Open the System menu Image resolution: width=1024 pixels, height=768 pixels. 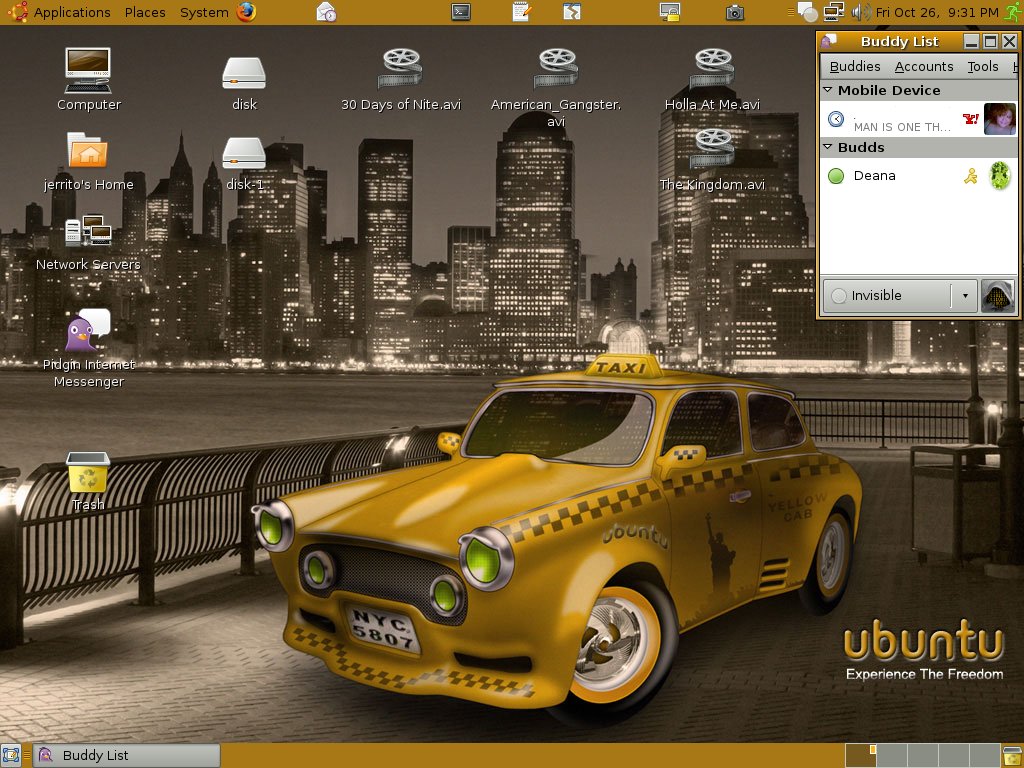[204, 12]
